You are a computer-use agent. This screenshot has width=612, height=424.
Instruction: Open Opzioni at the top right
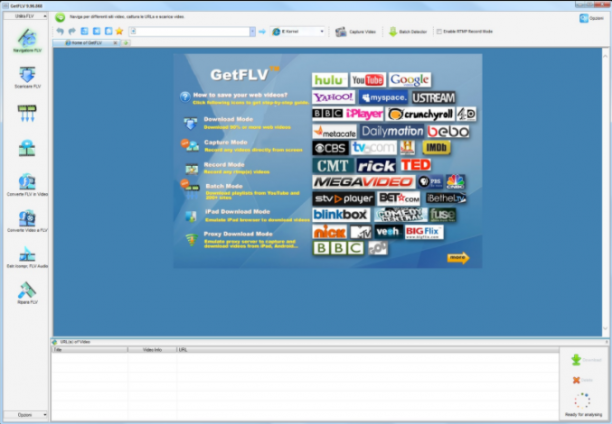[x=592, y=18]
